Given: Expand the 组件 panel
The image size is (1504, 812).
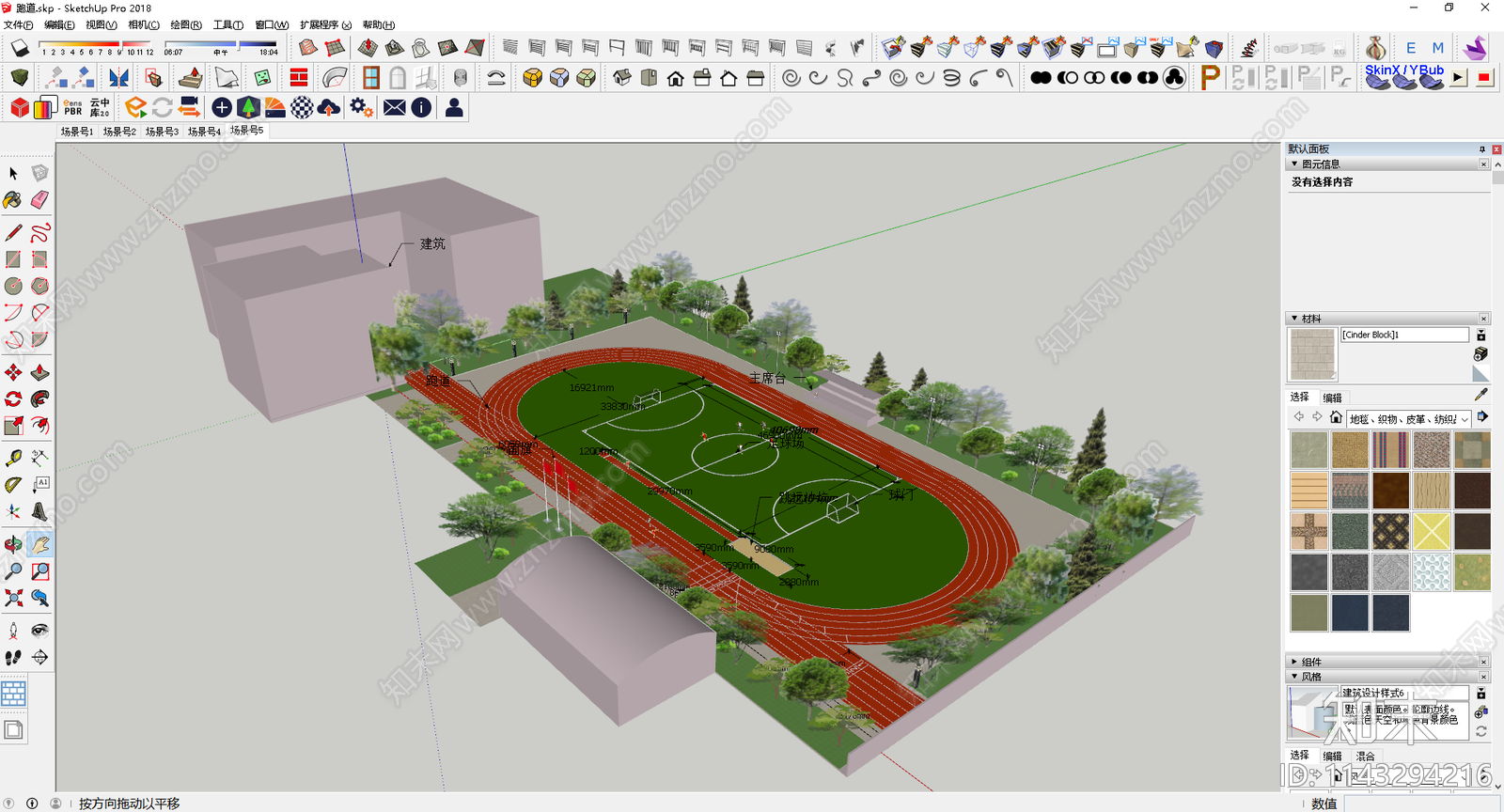Looking at the screenshot, I should coord(1294,662).
